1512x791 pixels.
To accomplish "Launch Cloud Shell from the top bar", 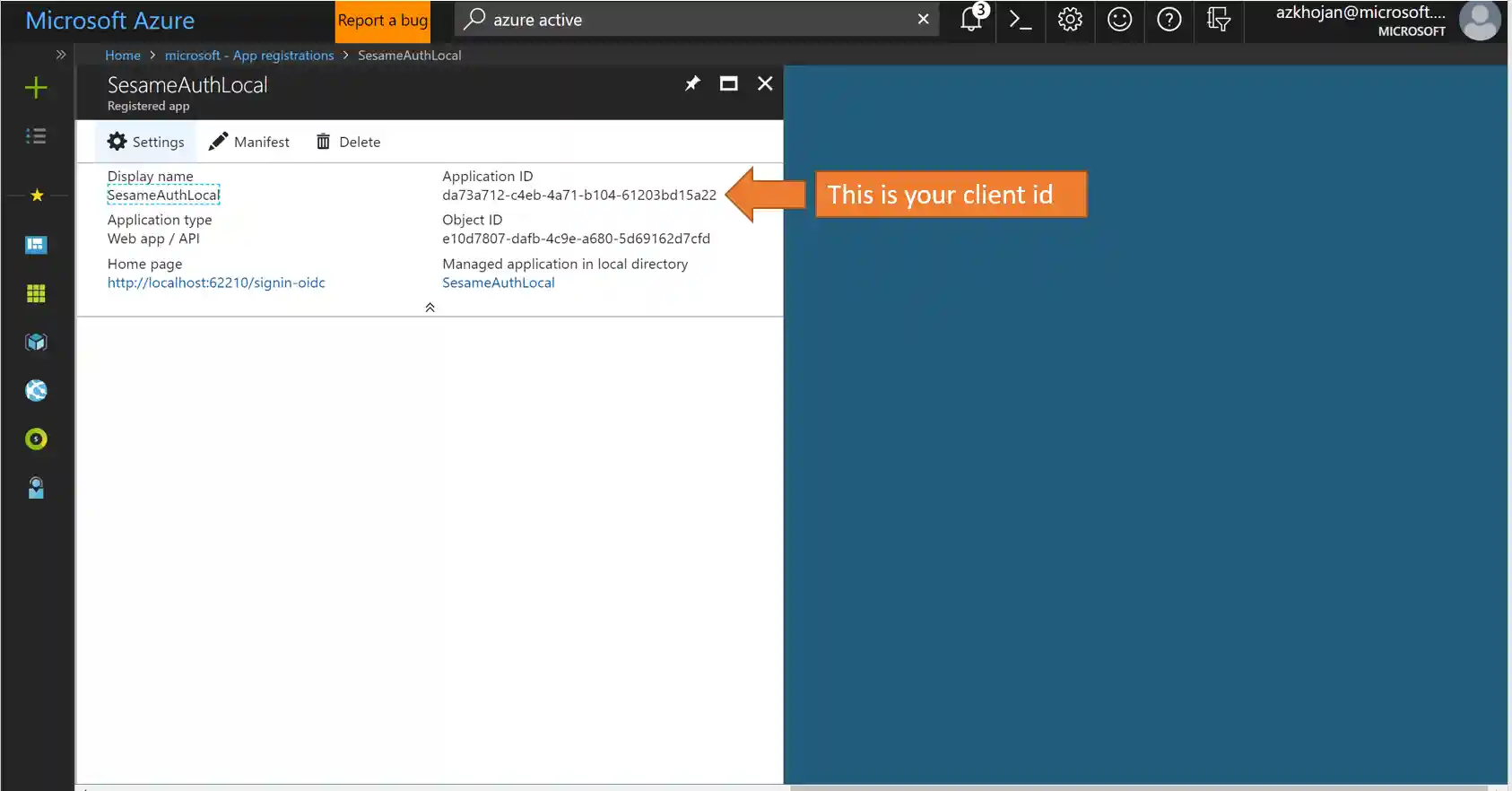I will click(1021, 19).
